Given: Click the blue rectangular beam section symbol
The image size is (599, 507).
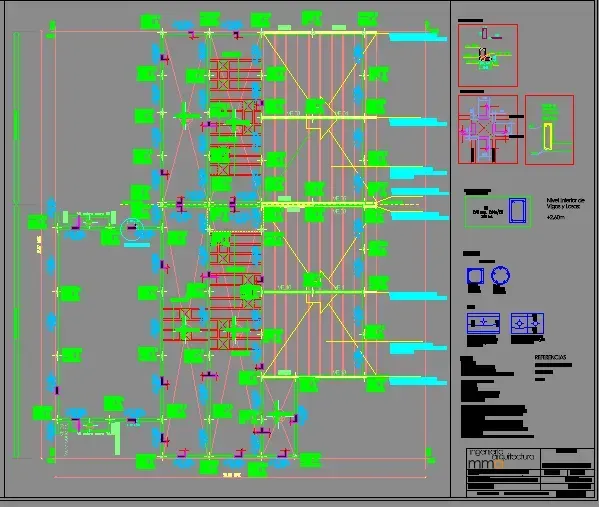Looking at the screenshot, I should point(517,211).
